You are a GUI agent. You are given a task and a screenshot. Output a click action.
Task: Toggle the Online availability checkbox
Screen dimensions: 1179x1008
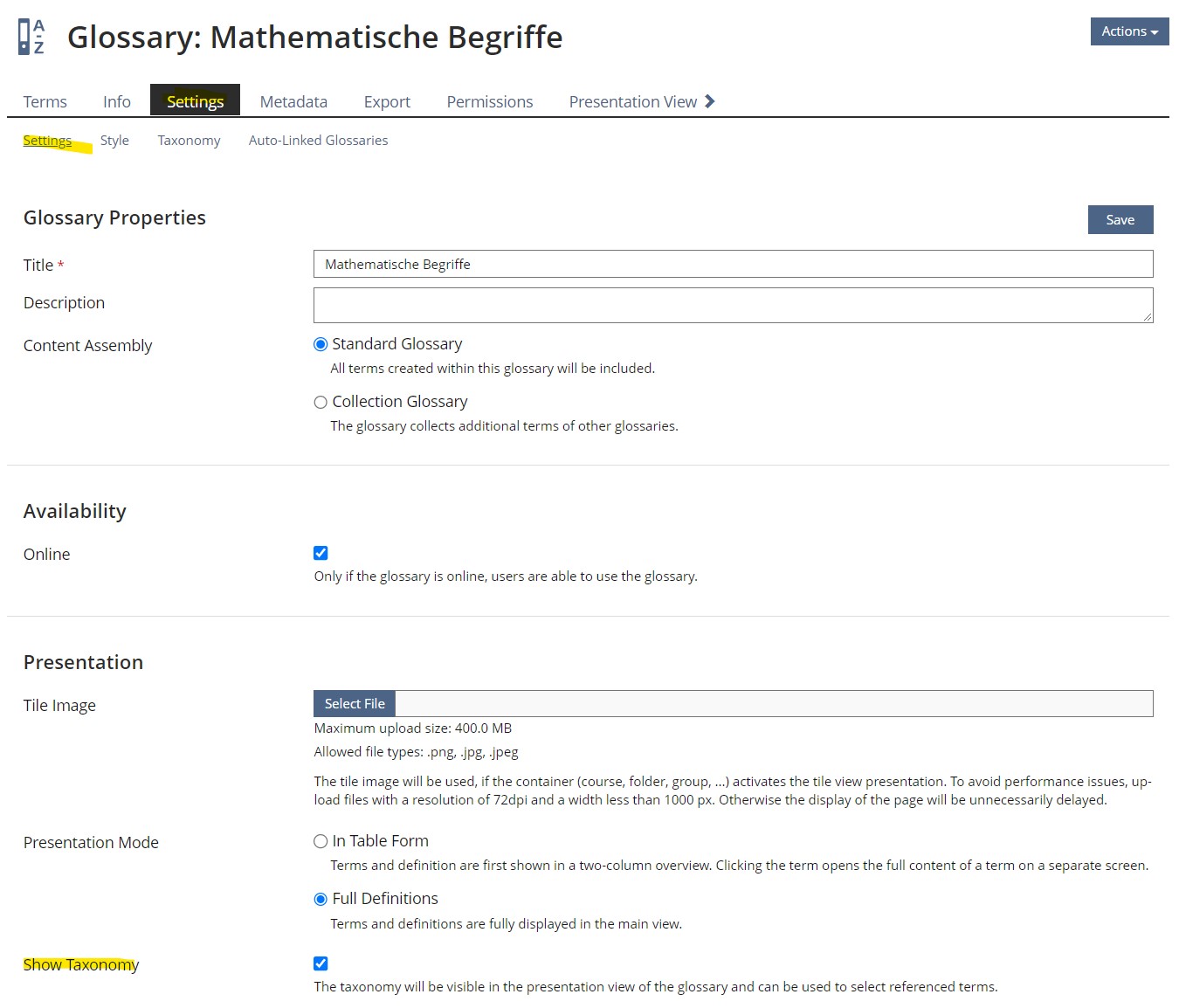[x=321, y=553]
